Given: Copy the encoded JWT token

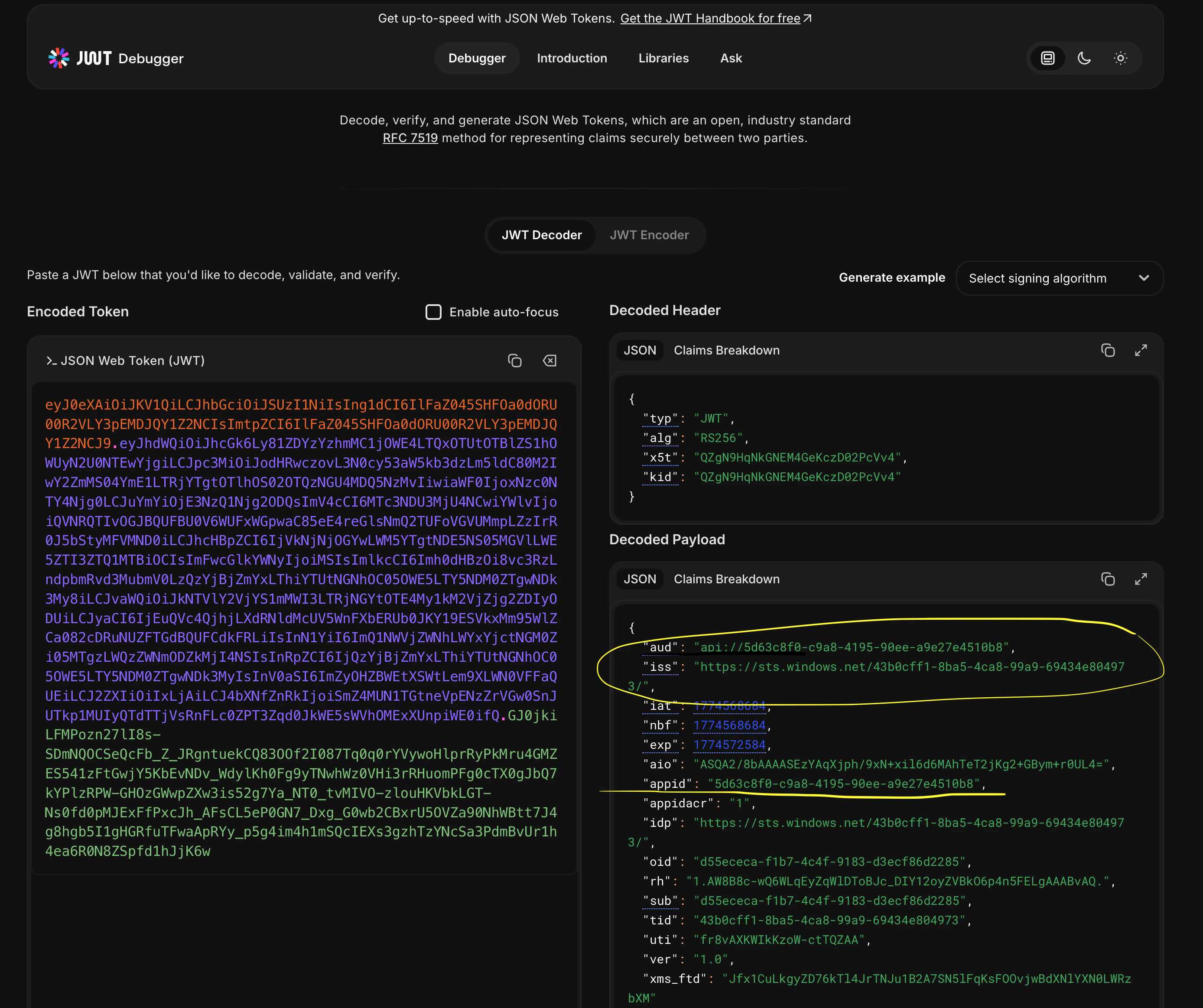Looking at the screenshot, I should pos(514,360).
